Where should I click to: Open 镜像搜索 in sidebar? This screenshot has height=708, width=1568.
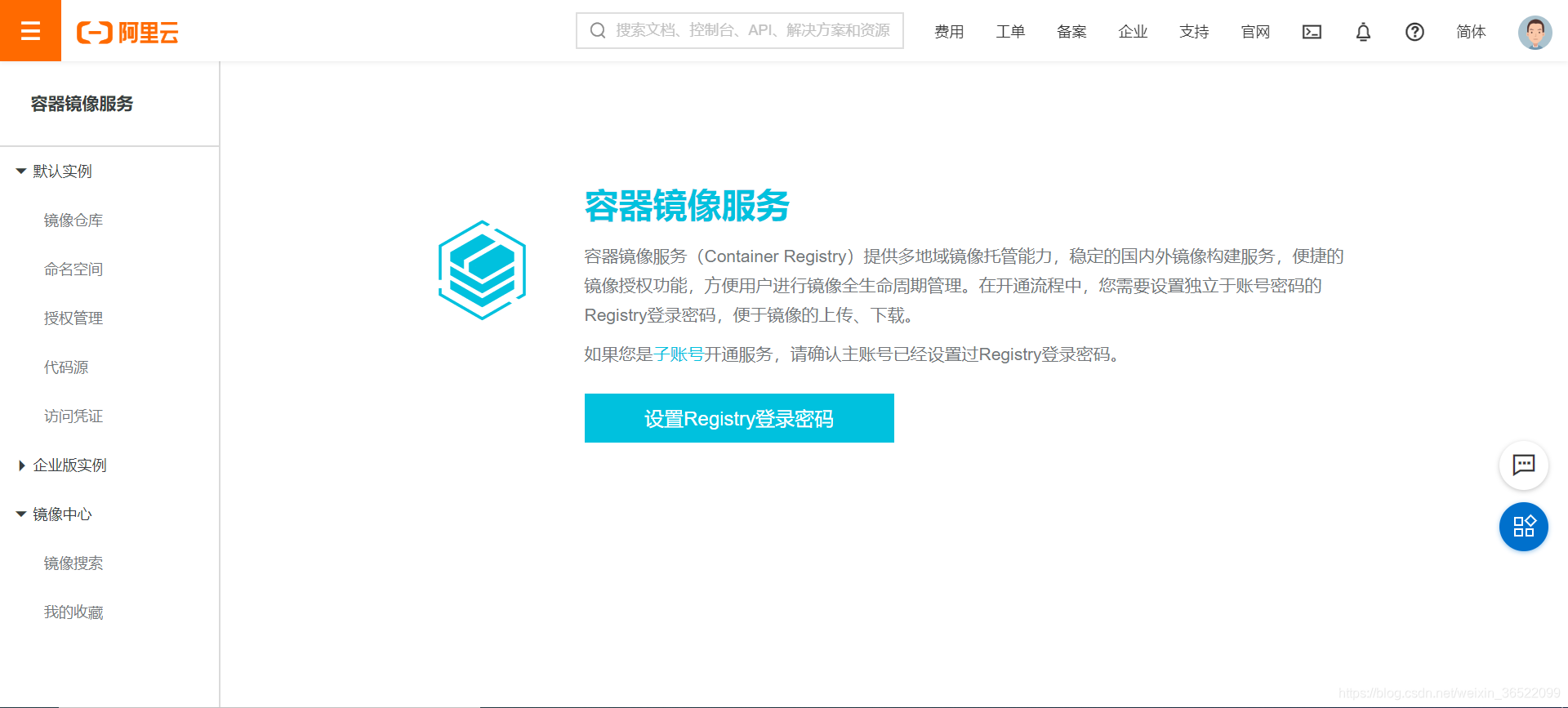(x=73, y=563)
